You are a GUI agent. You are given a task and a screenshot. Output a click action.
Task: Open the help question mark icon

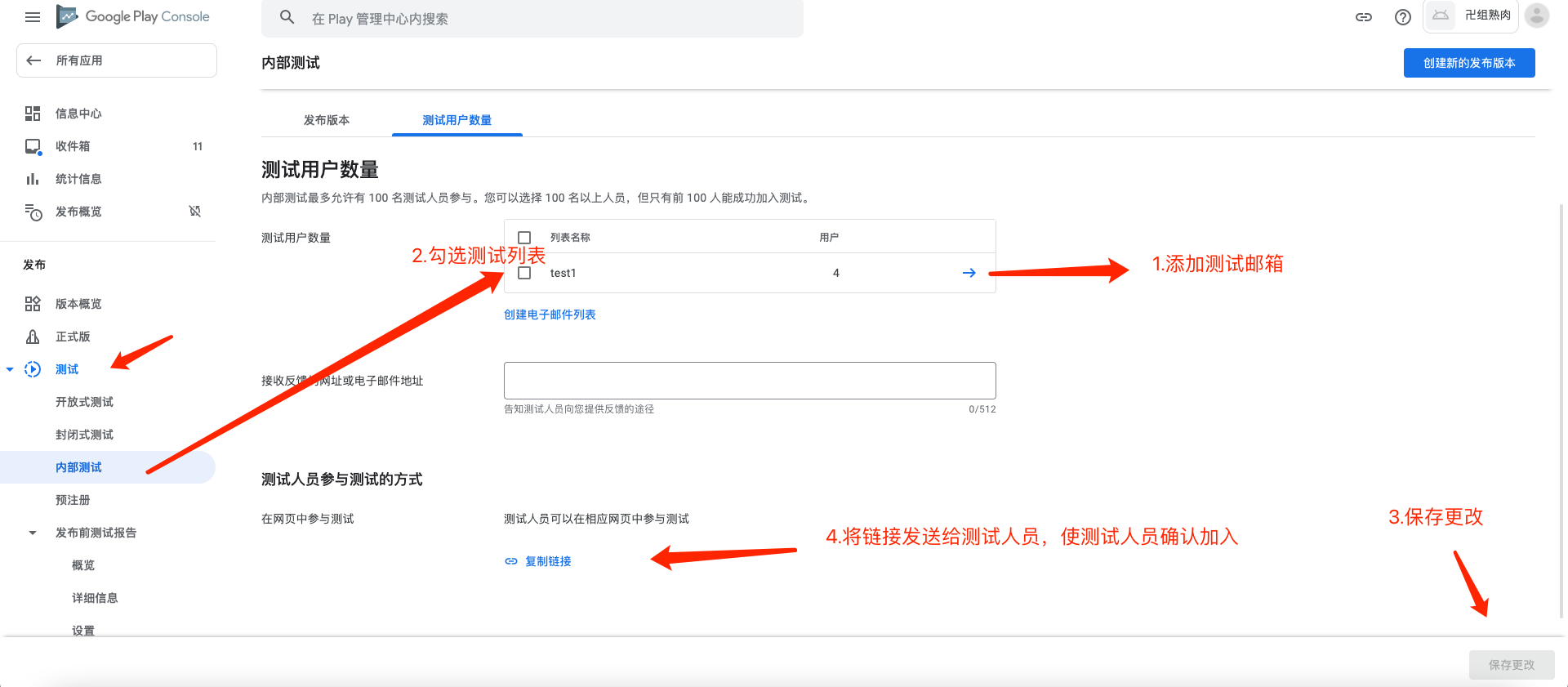pos(1403,17)
